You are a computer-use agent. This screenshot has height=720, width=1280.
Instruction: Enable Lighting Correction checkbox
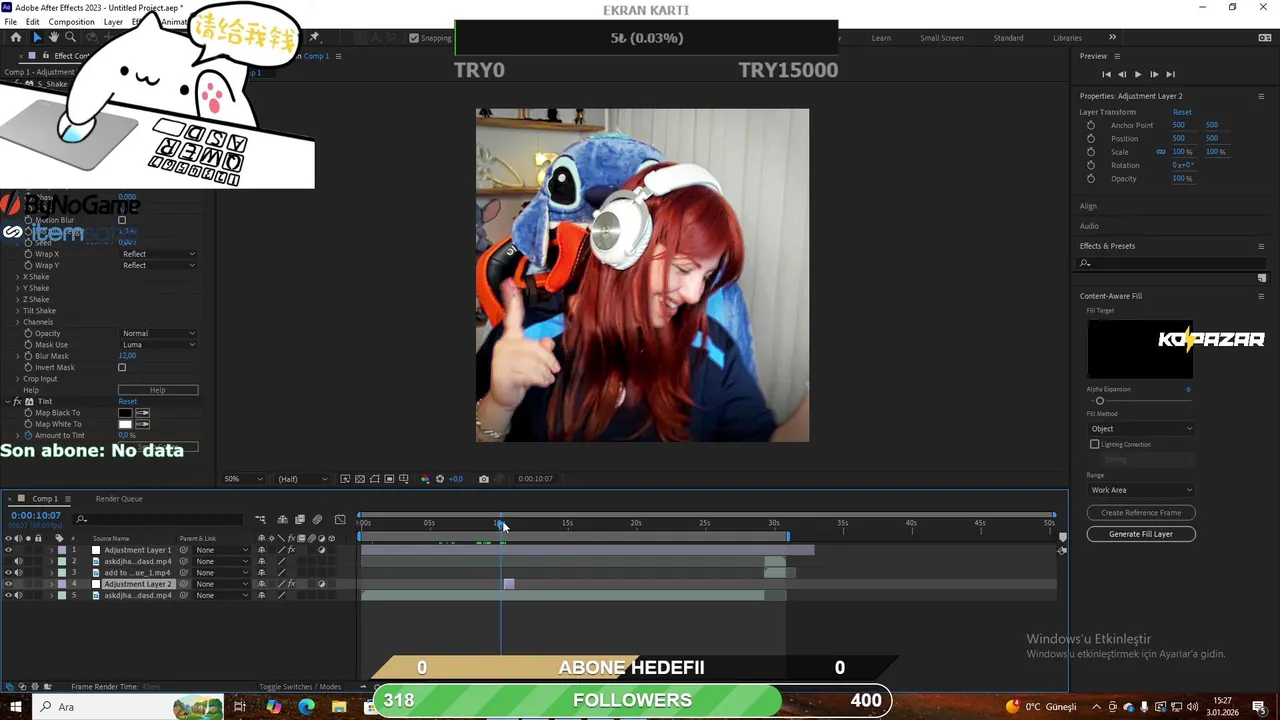(1094, 444)
